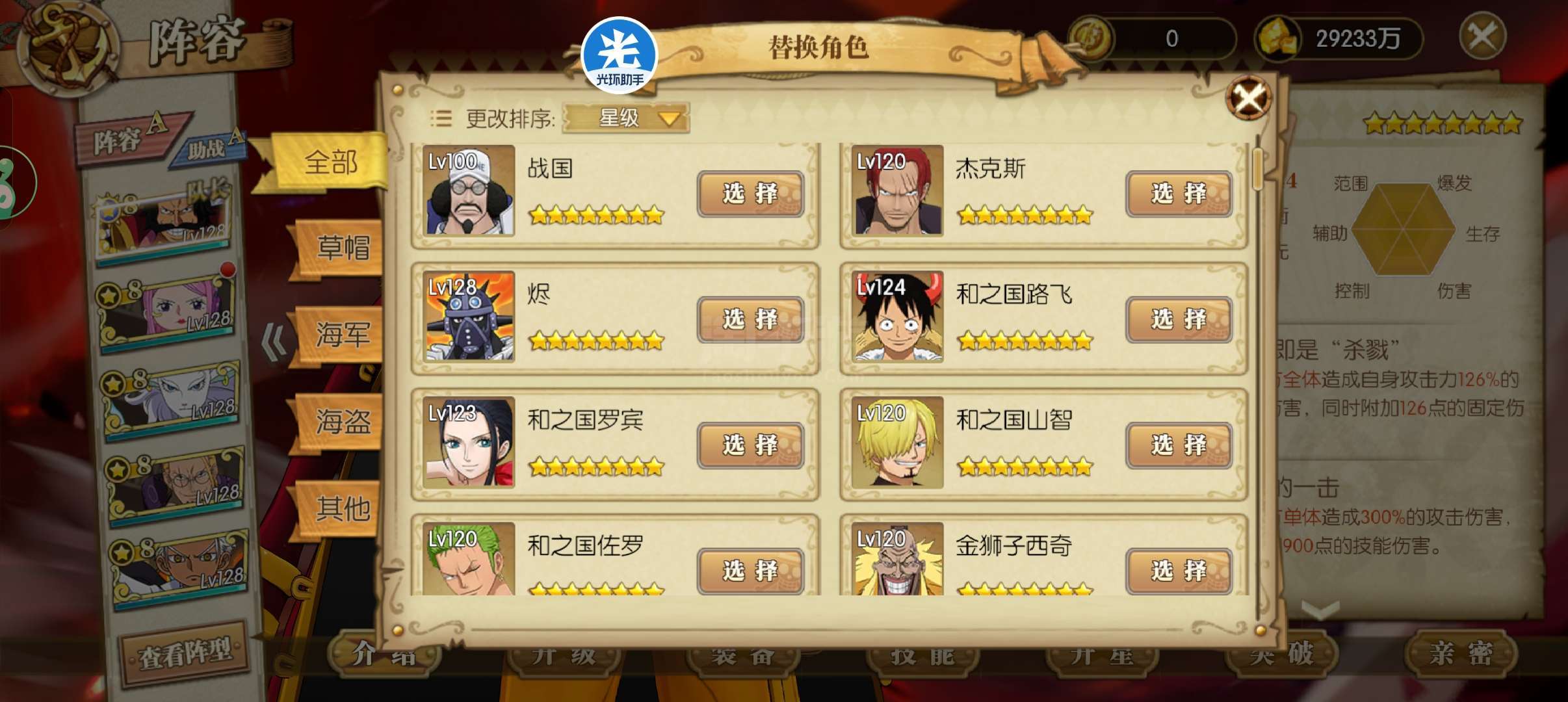Tap the anchor 阵容 emblem icon
Image resolution: width=1568 pixels, height=702 pixels.
click(x=67, y=47)
